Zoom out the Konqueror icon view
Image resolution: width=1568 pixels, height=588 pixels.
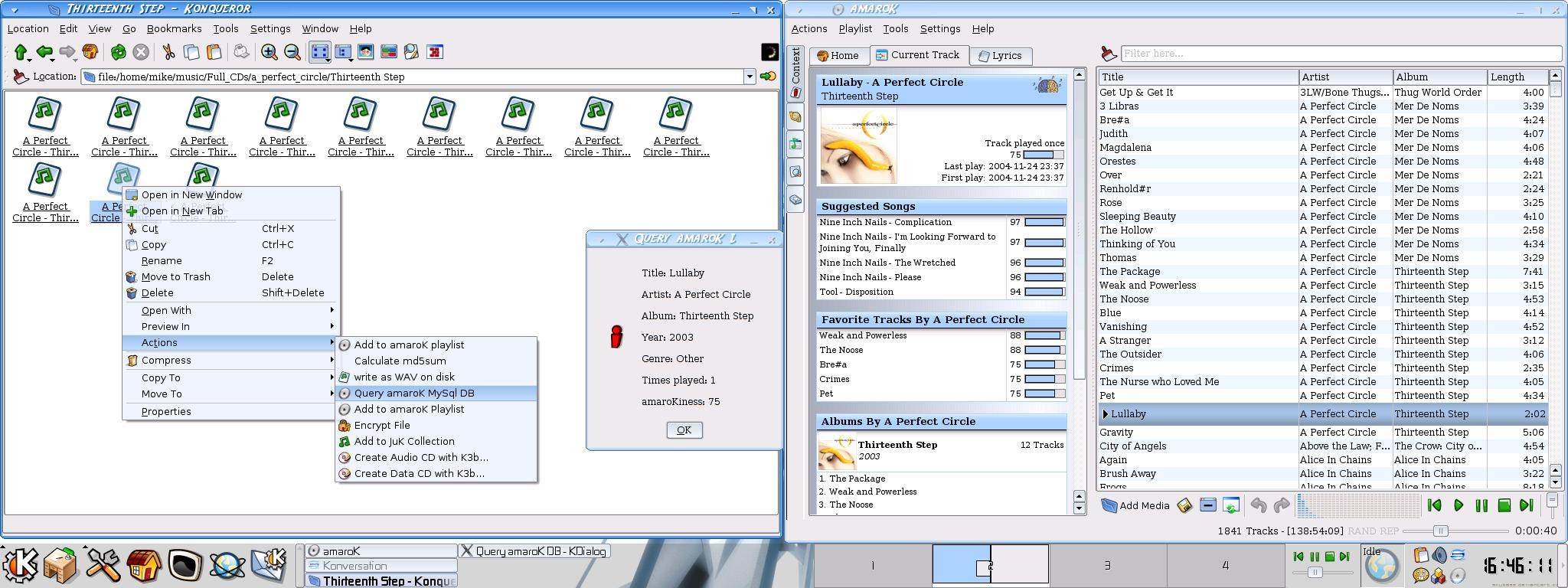292,52
